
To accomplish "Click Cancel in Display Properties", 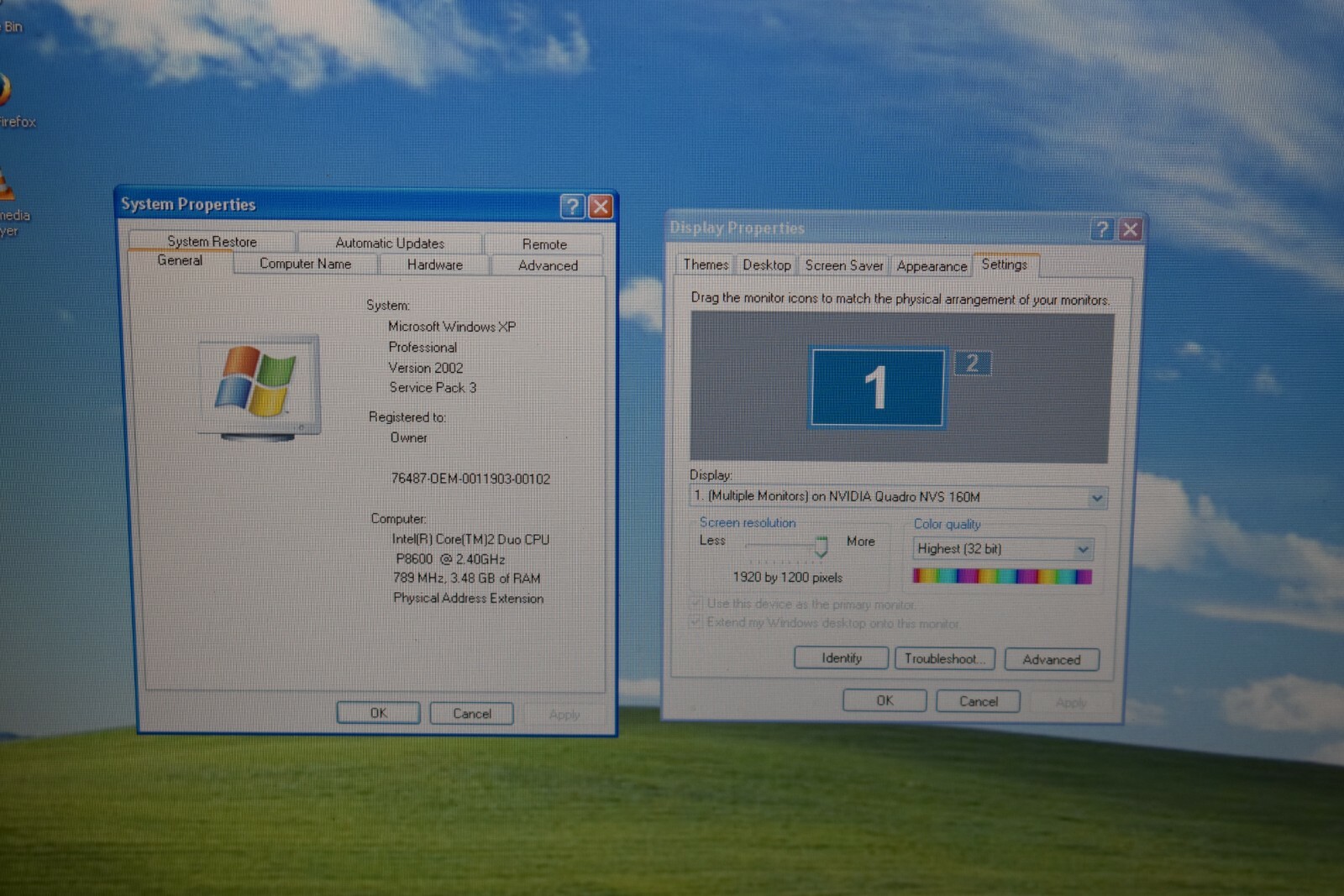I will pos(979,701).
